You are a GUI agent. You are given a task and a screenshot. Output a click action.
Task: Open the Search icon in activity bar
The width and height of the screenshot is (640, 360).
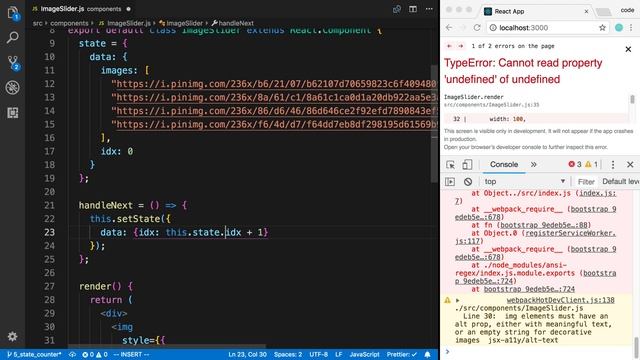click(13, 38)
